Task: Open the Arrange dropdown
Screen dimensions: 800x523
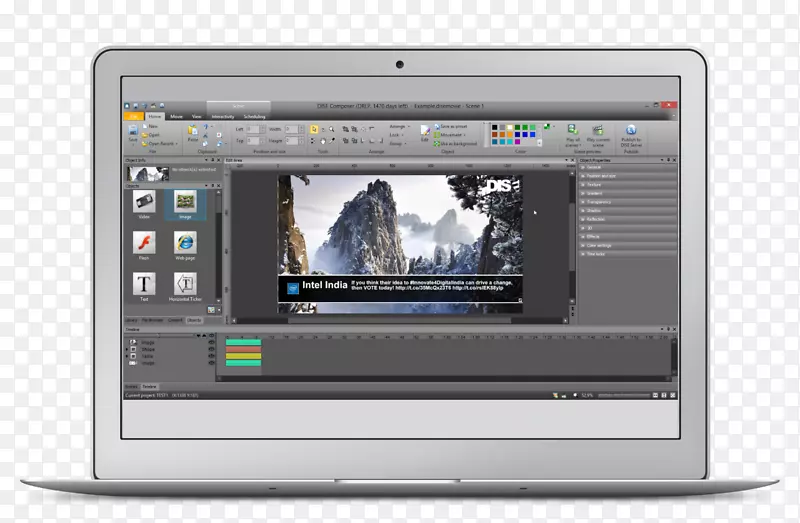Action: (x=399, y=127)
